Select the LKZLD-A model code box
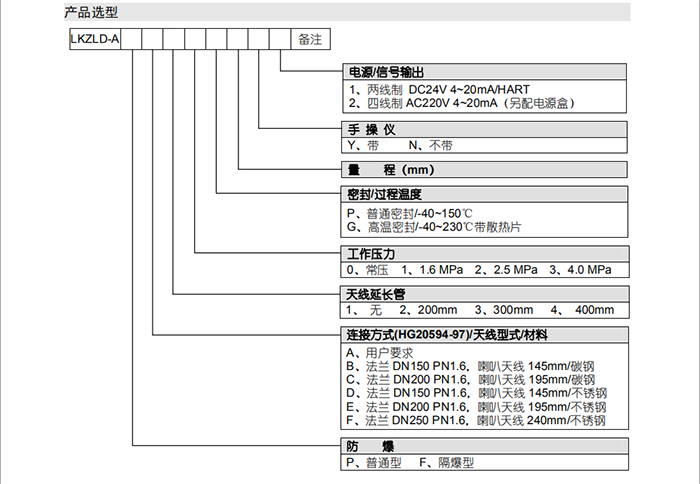 93,41
